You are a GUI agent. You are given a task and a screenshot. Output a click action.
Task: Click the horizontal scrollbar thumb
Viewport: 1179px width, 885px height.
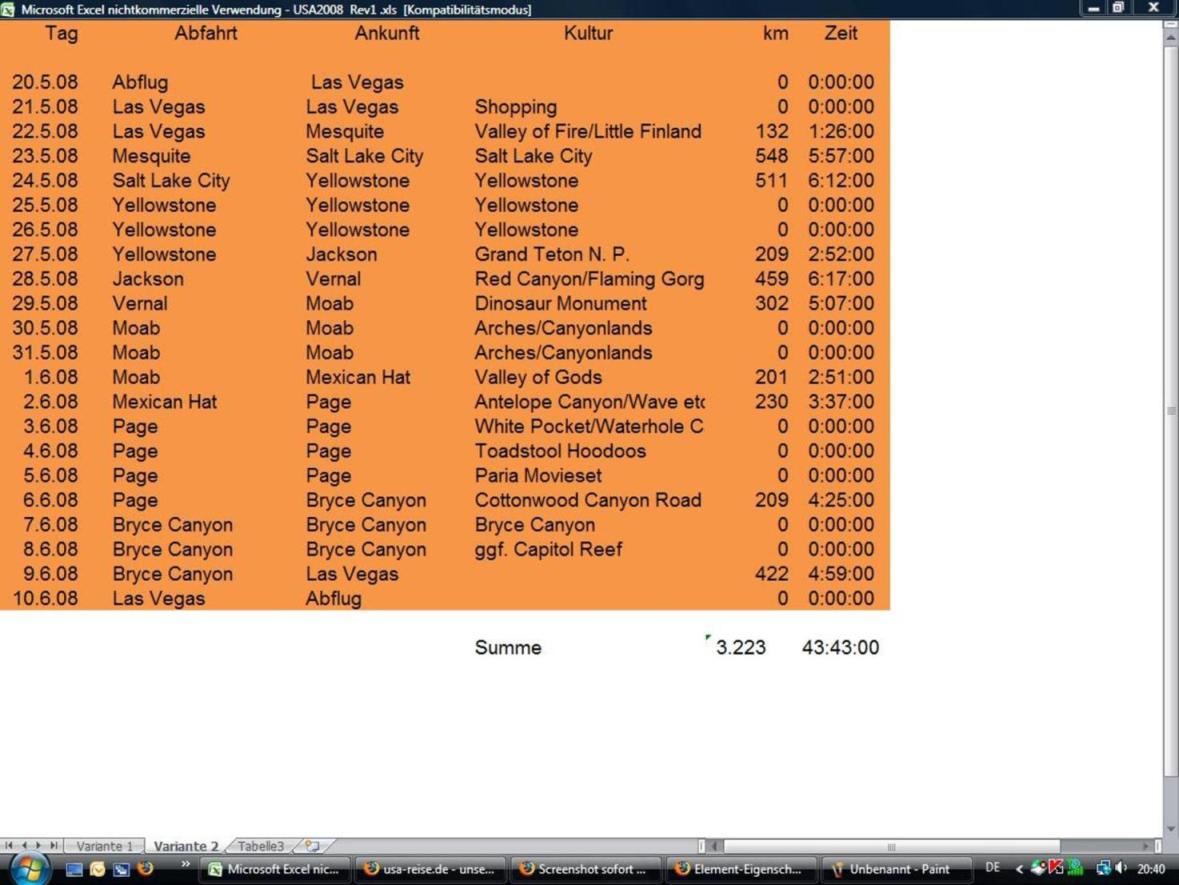890,846
